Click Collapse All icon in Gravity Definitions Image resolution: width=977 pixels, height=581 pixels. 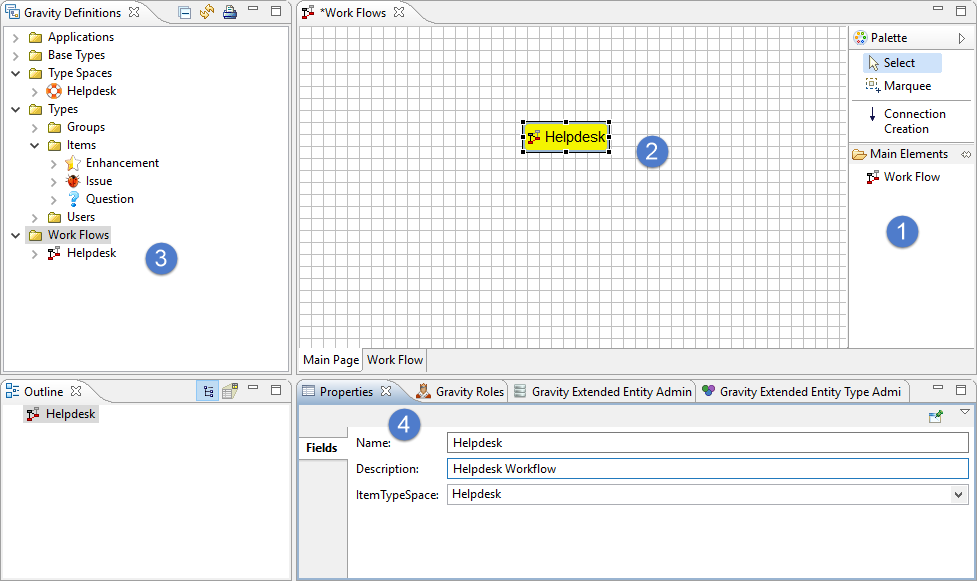185,13
